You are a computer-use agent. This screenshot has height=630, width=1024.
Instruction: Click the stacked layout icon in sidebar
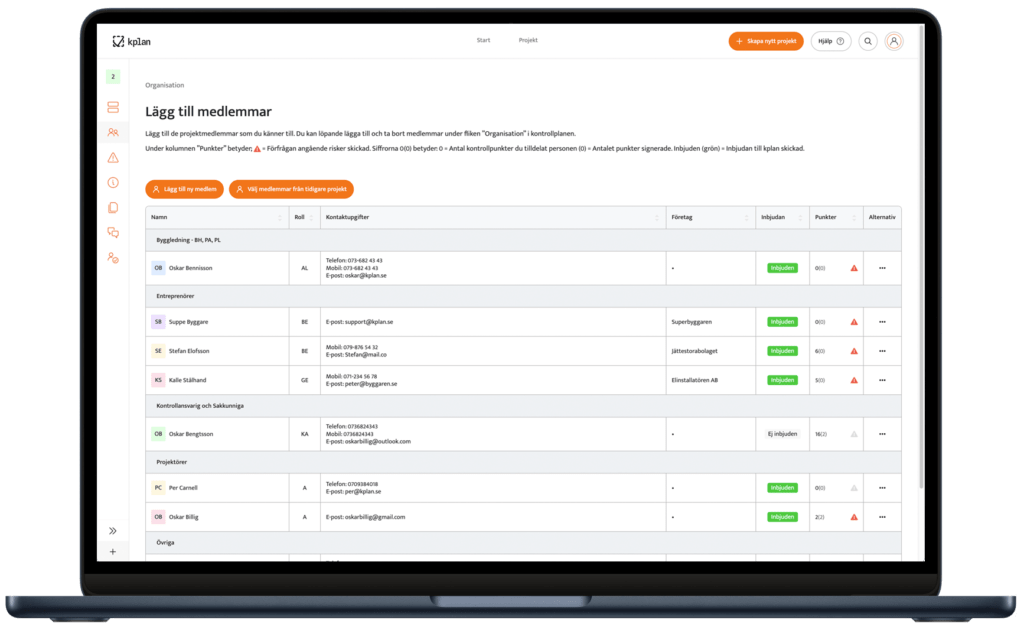pyautogui.click(x=113, y=107)
